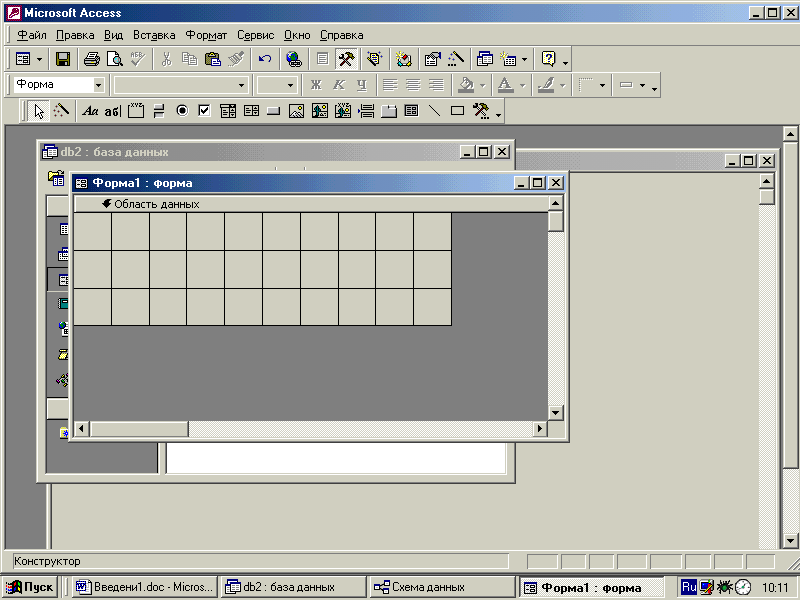Select the Tab Control tool
800x600 pixels.
[389, 111]
